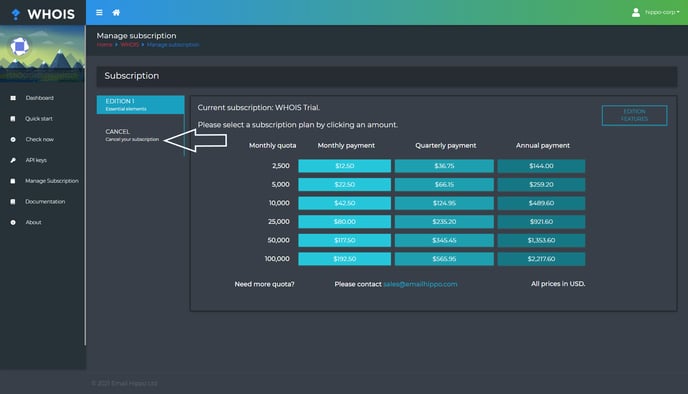This screenshot has width=688, height=394.
Task: Click the 'Current subscription: WHOIS Trial' text
Action: 258,107
